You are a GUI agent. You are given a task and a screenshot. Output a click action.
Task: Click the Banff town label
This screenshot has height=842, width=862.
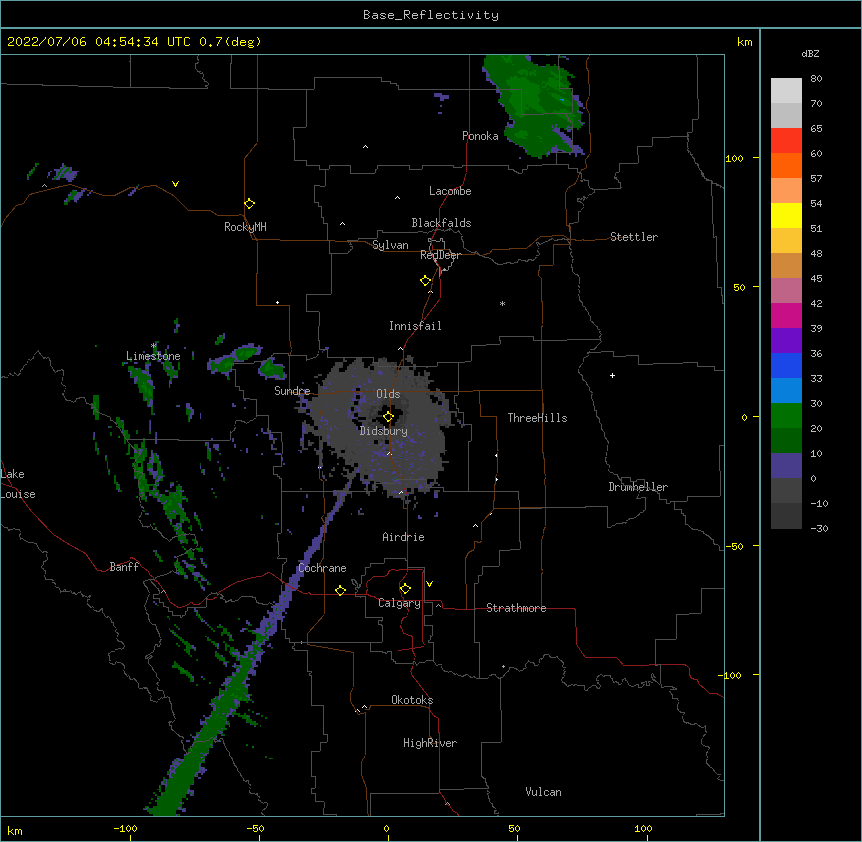[124, 567]
